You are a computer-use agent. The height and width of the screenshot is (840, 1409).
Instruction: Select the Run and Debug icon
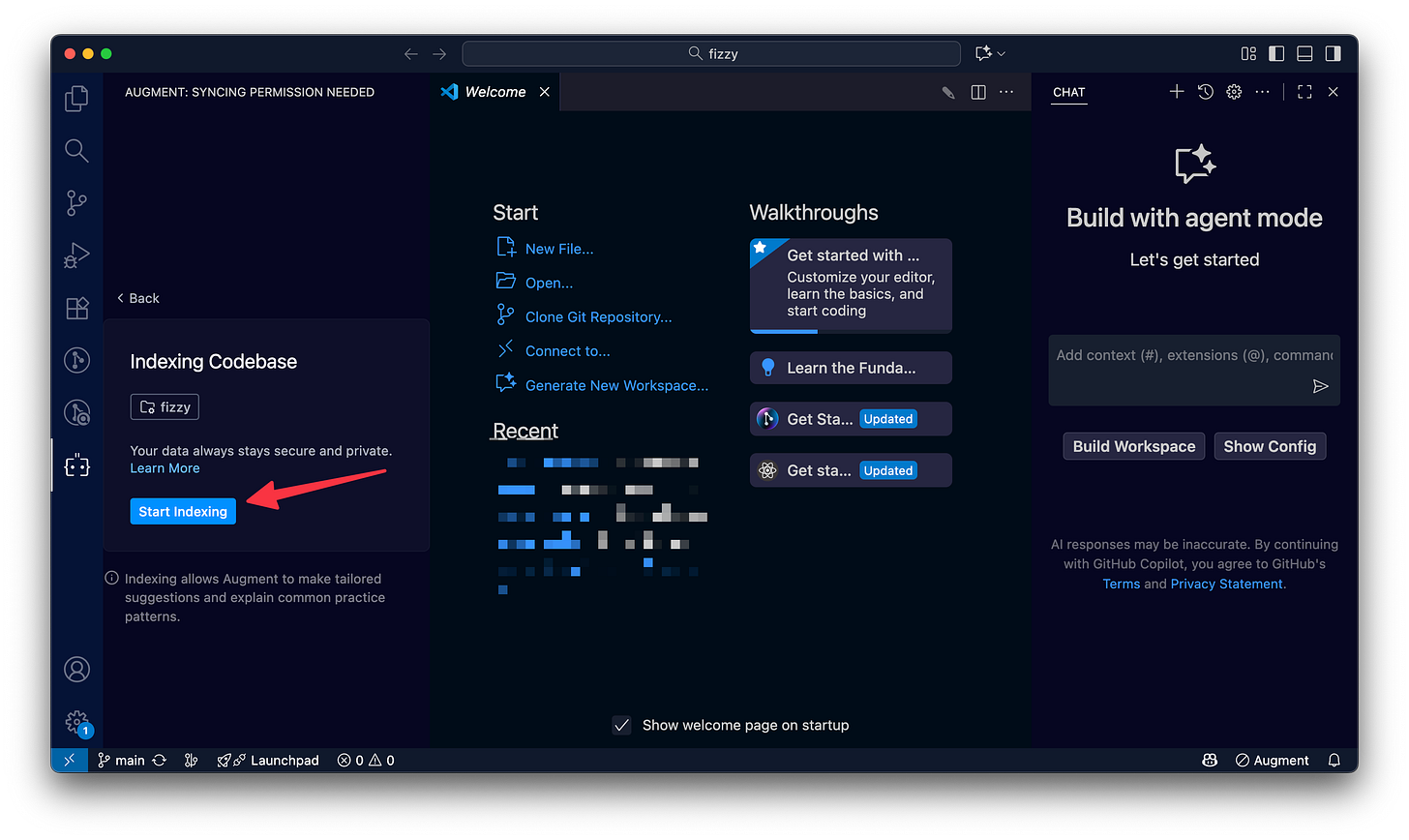point(75,255)
